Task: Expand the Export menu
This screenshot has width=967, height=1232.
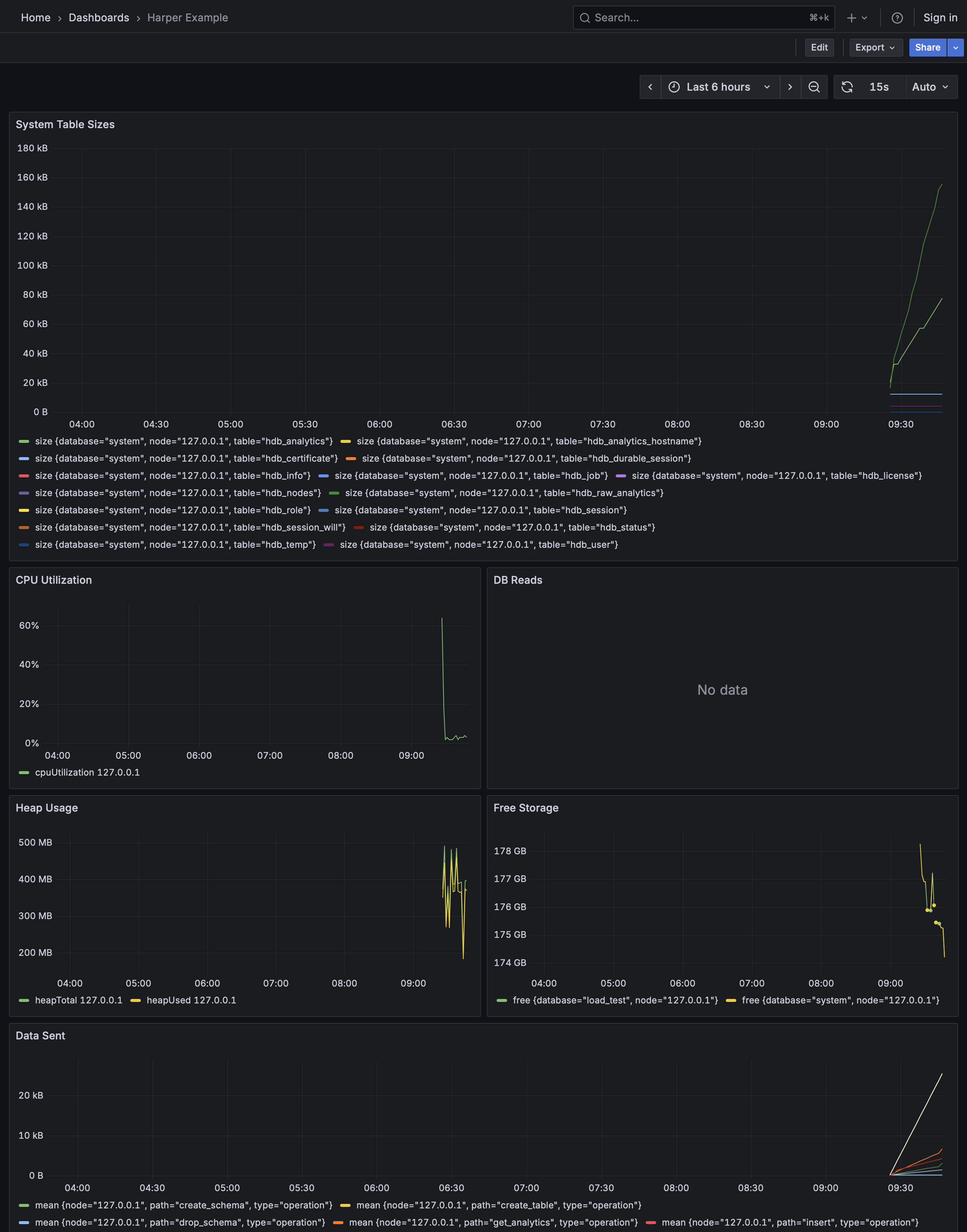Action: click(x=875, y=48)
